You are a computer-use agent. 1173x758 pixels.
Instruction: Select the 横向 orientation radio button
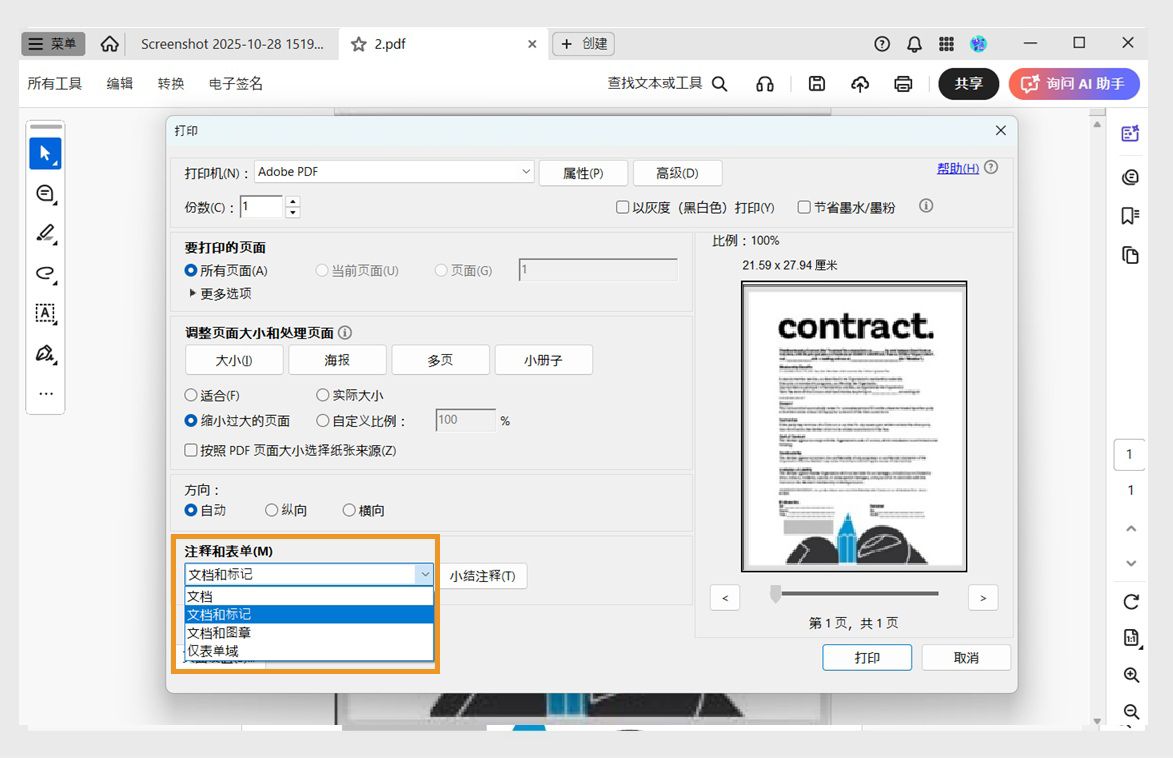point(349,510)
